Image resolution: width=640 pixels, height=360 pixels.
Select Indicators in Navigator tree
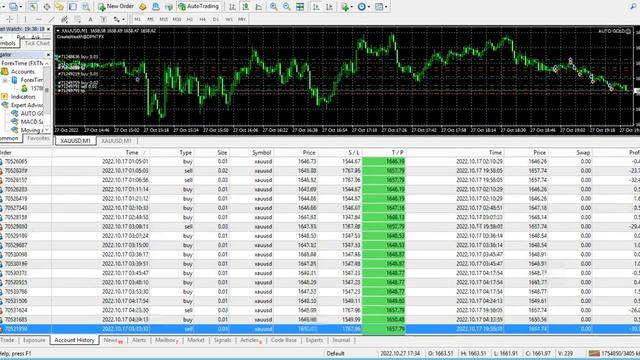[x=23, y=97]
